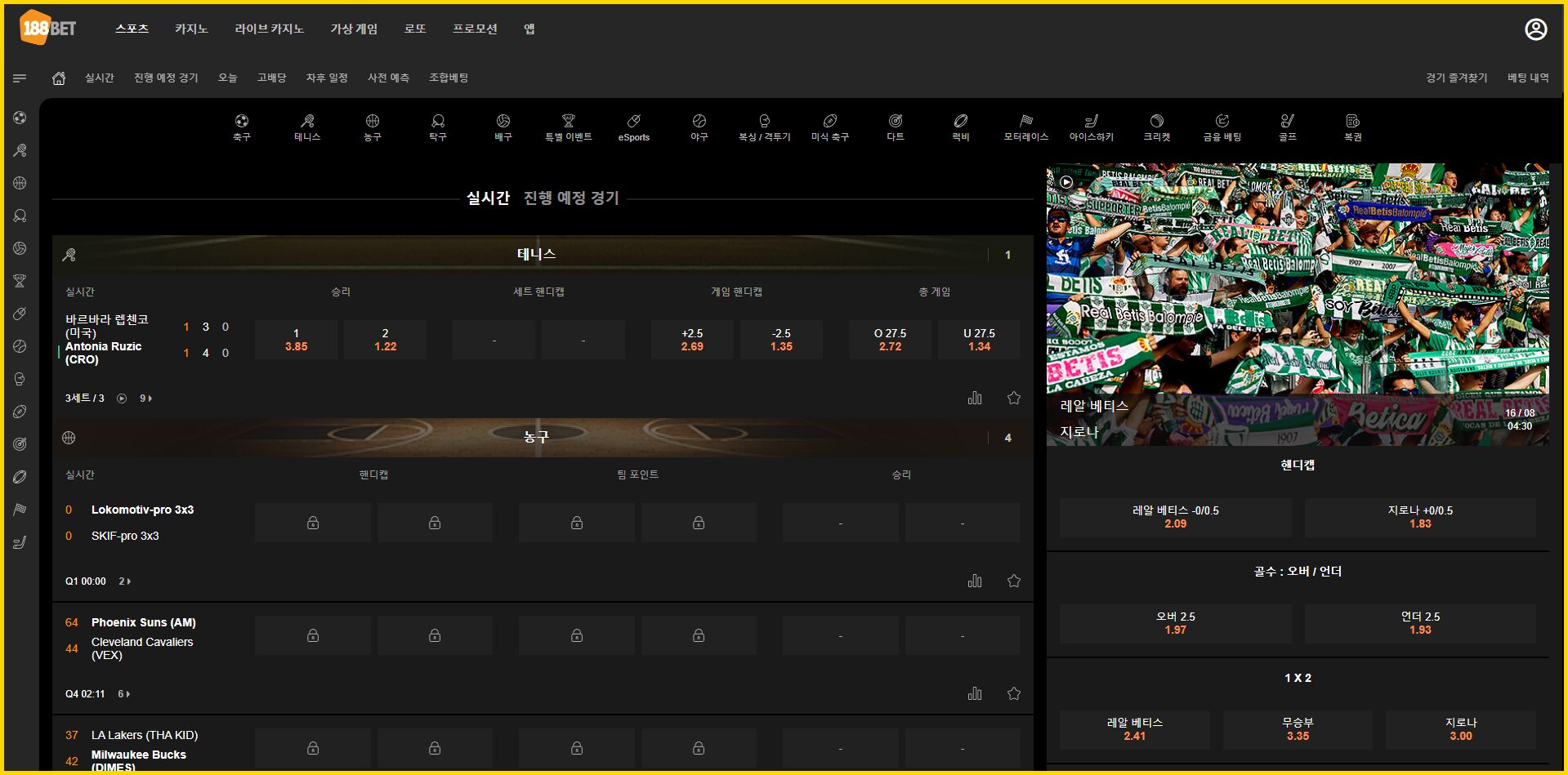Switch to 진행 예정 경기 heading tab
The image size is (1568, 775).
tap(571, 198)
